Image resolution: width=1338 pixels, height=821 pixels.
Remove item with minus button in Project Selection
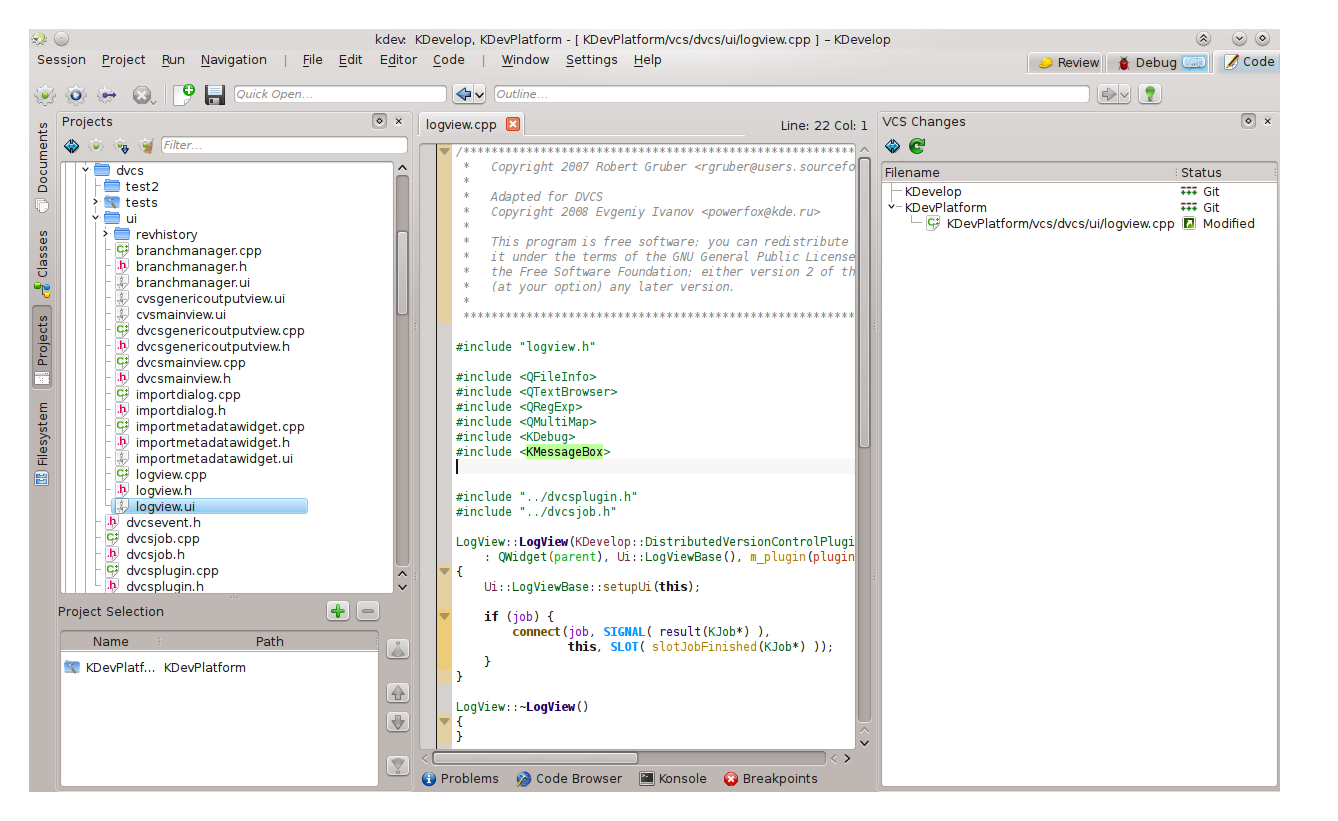367,611
